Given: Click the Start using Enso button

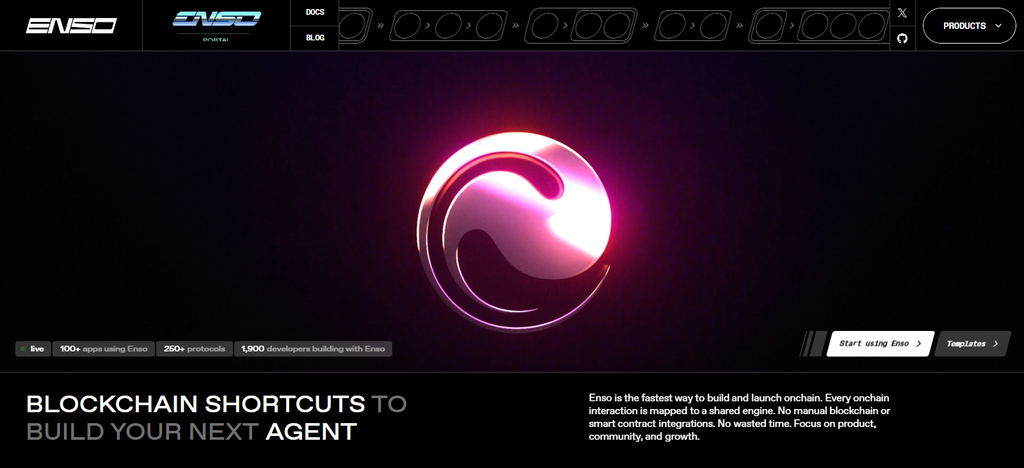Looking at the screenshot, I should click(x=880, y=343).
